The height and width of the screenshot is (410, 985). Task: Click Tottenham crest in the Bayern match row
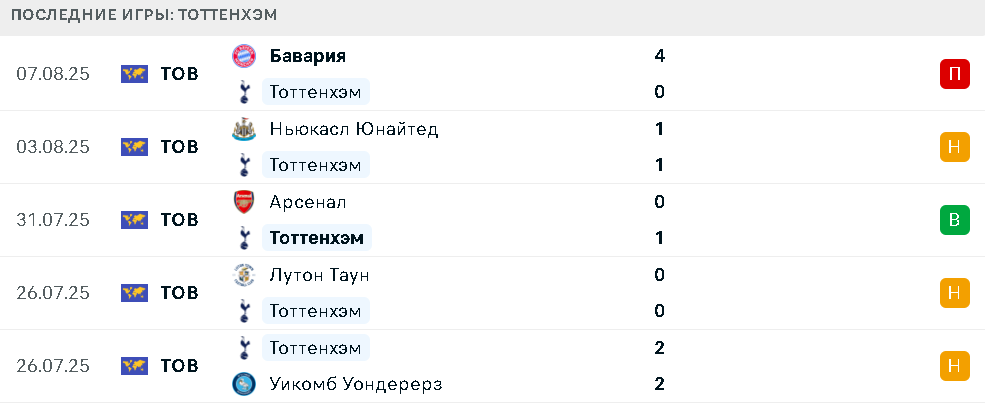(x=244, y=92)
